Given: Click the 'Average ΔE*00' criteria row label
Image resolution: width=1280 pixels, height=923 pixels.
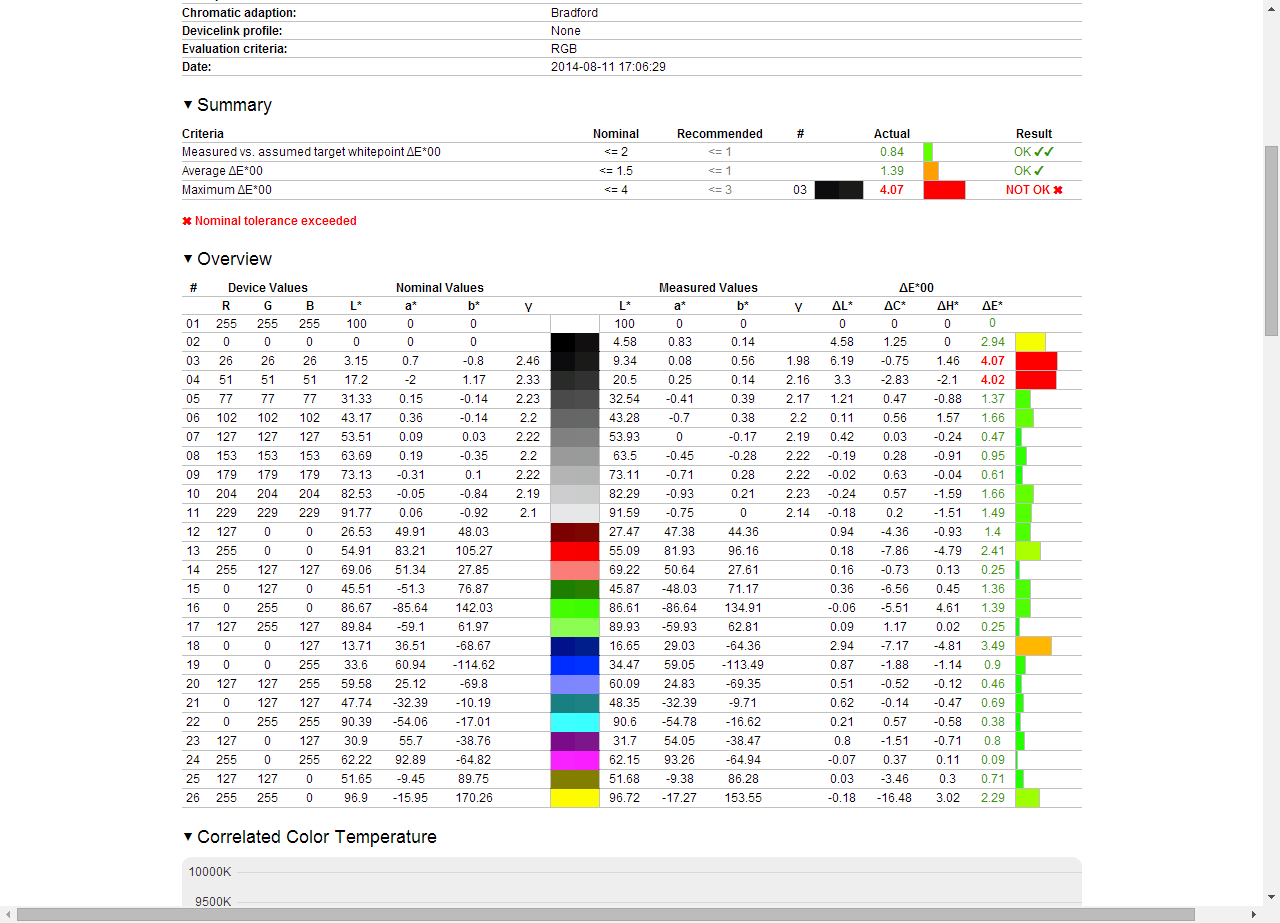Looking at the screenshot, I should (x=222, y=171).
